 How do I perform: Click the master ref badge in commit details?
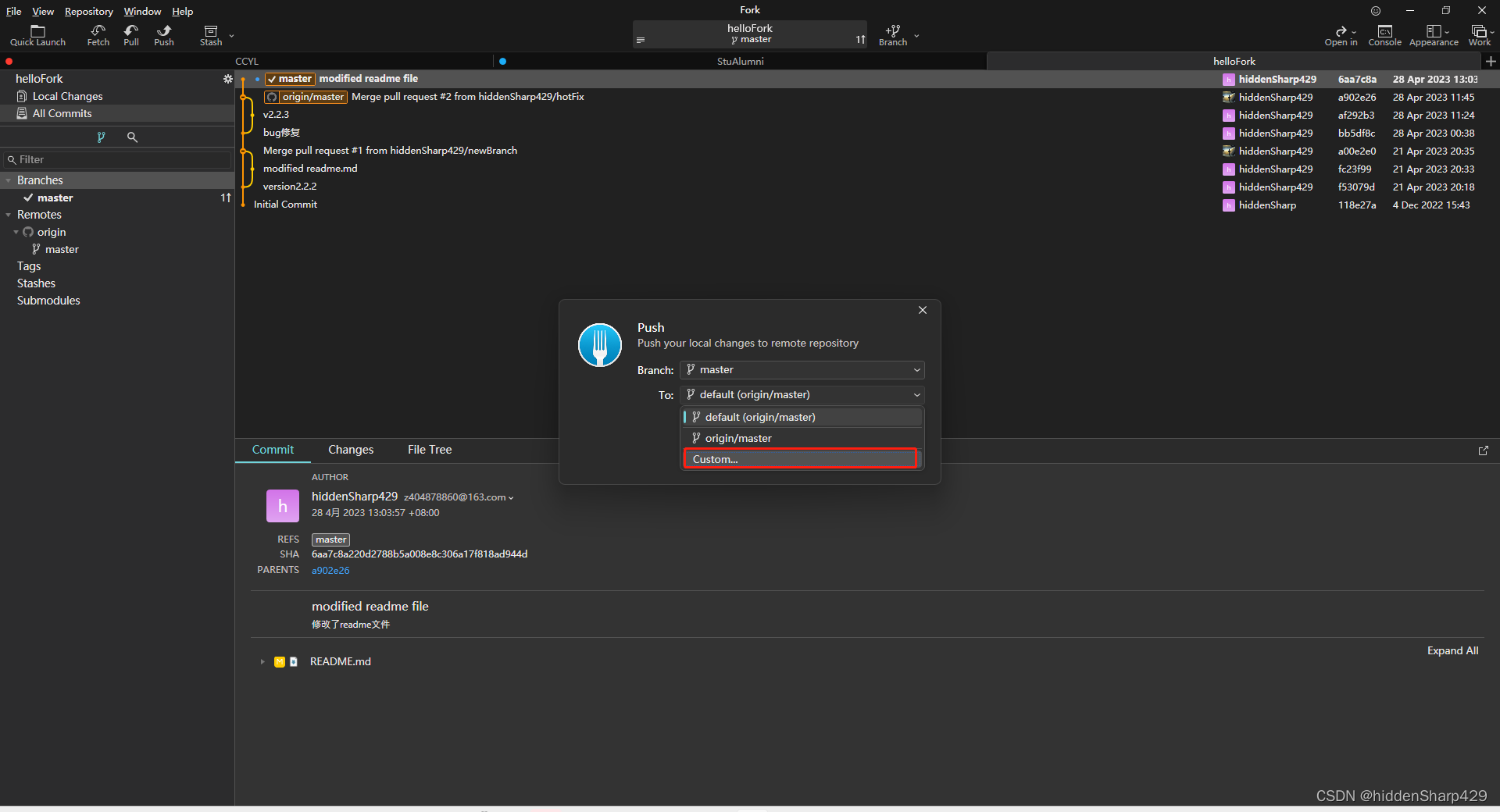coord(330,540)
